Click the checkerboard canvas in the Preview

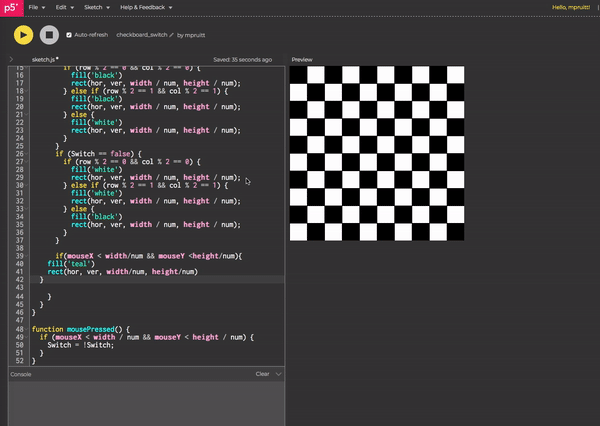click(377, 153)
